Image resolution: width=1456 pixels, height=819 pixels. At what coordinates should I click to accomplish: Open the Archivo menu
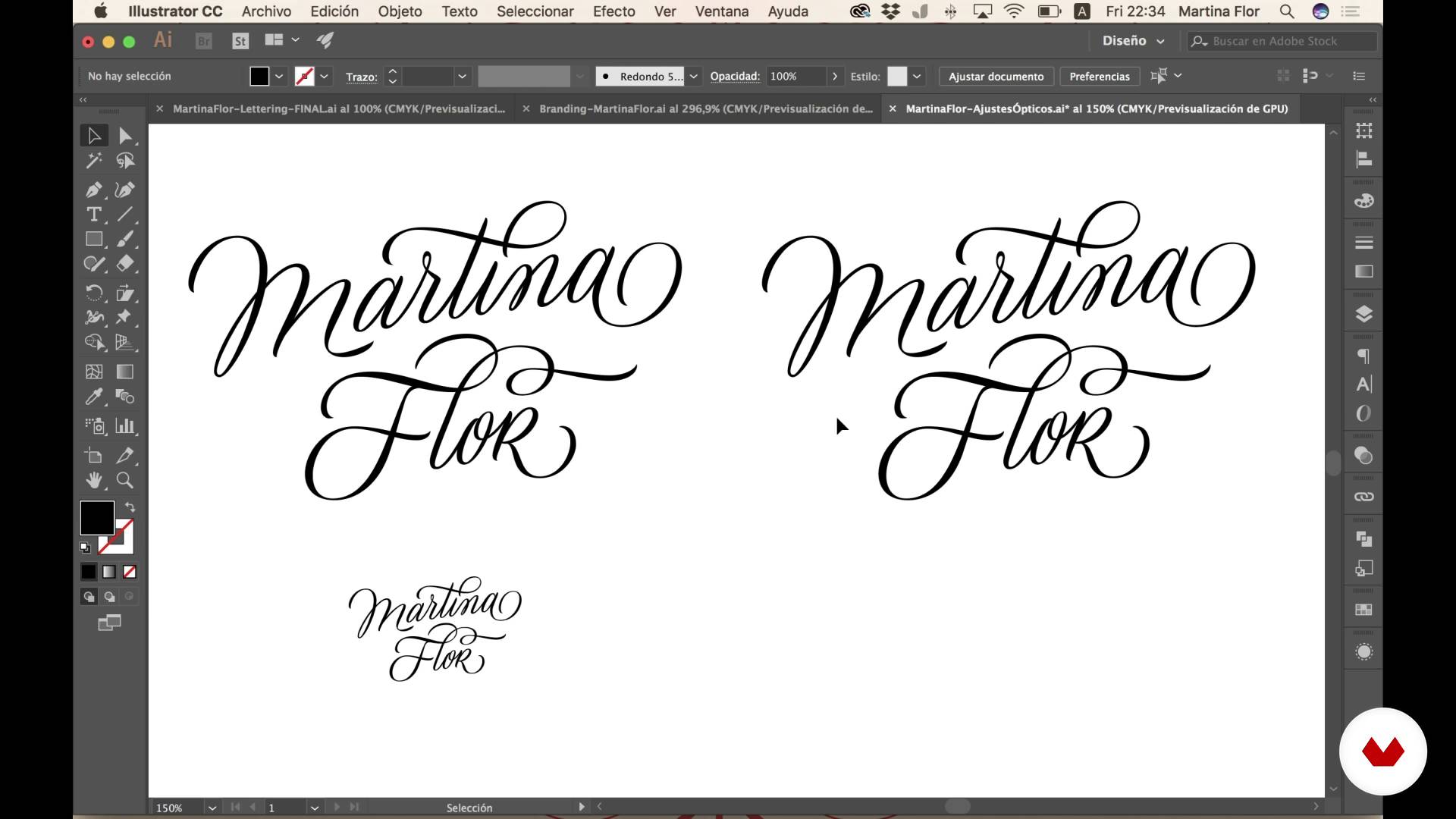[266, 11]
